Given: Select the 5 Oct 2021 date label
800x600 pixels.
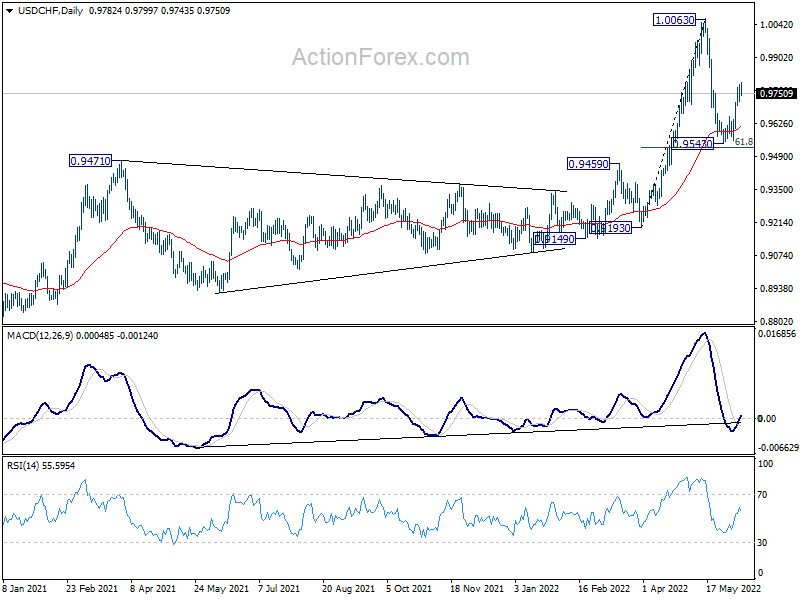Looking at the screenshot, I should 409,588.
